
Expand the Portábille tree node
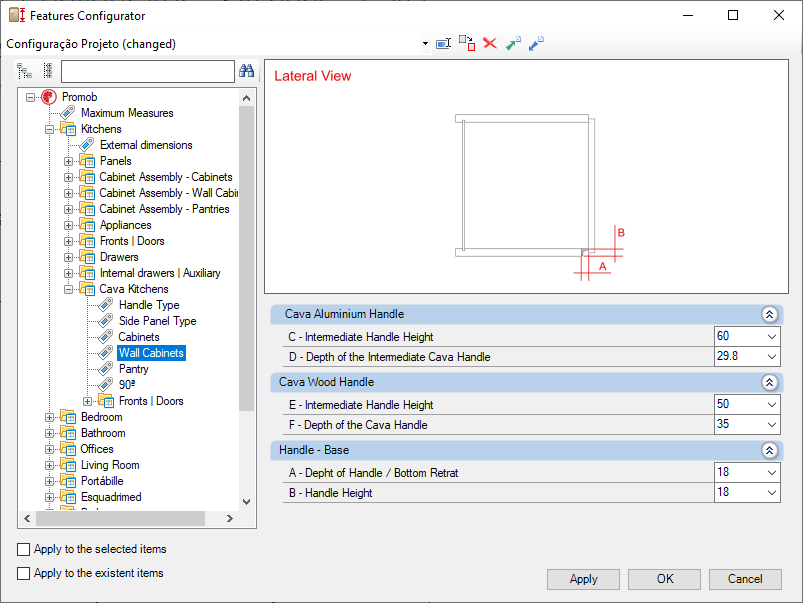tap(50, 481)
